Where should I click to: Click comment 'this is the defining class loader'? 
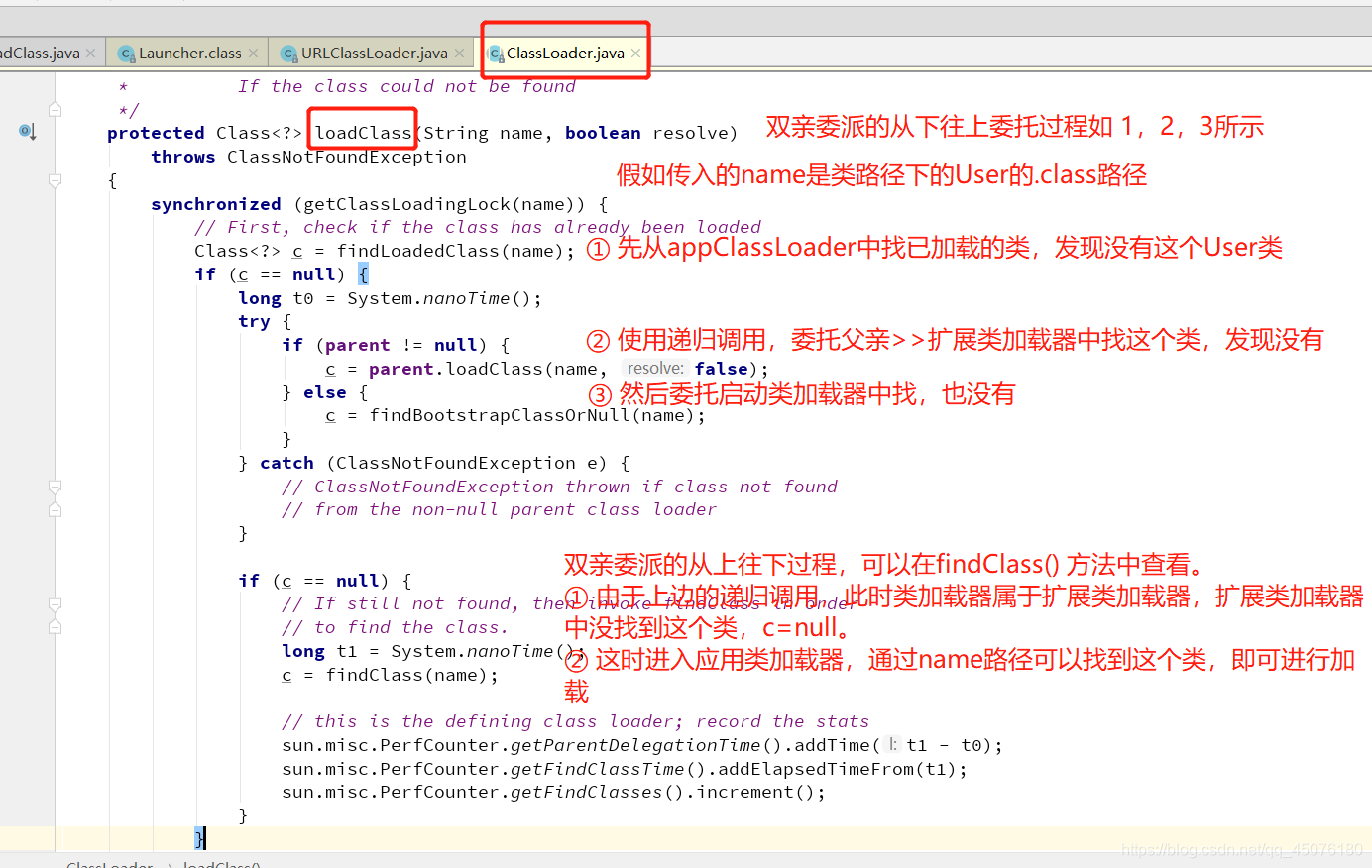575,721
